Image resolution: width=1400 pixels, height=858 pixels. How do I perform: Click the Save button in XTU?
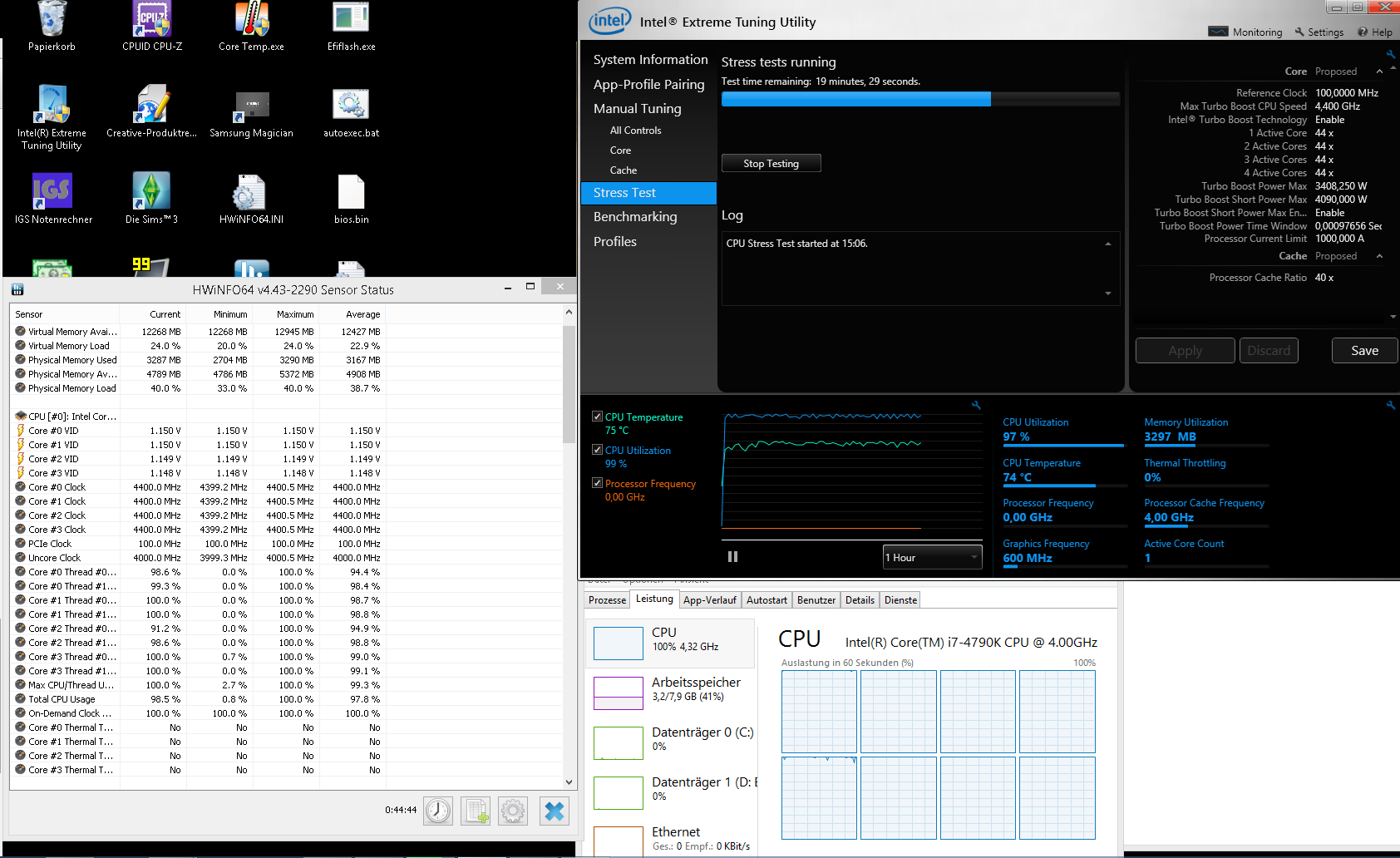tap(1364, 351)
